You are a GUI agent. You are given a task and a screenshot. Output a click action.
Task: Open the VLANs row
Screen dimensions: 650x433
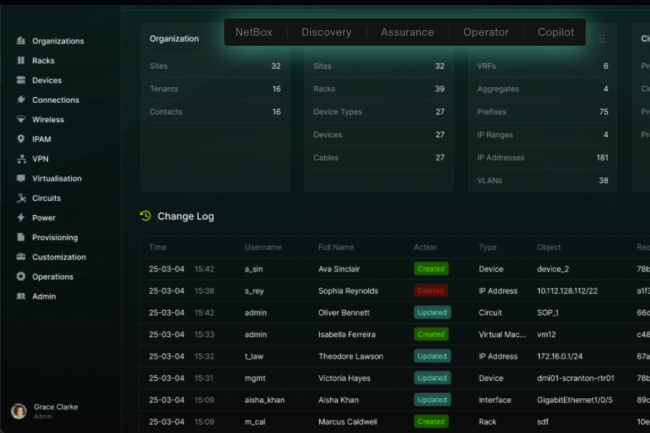pos(543,180)
